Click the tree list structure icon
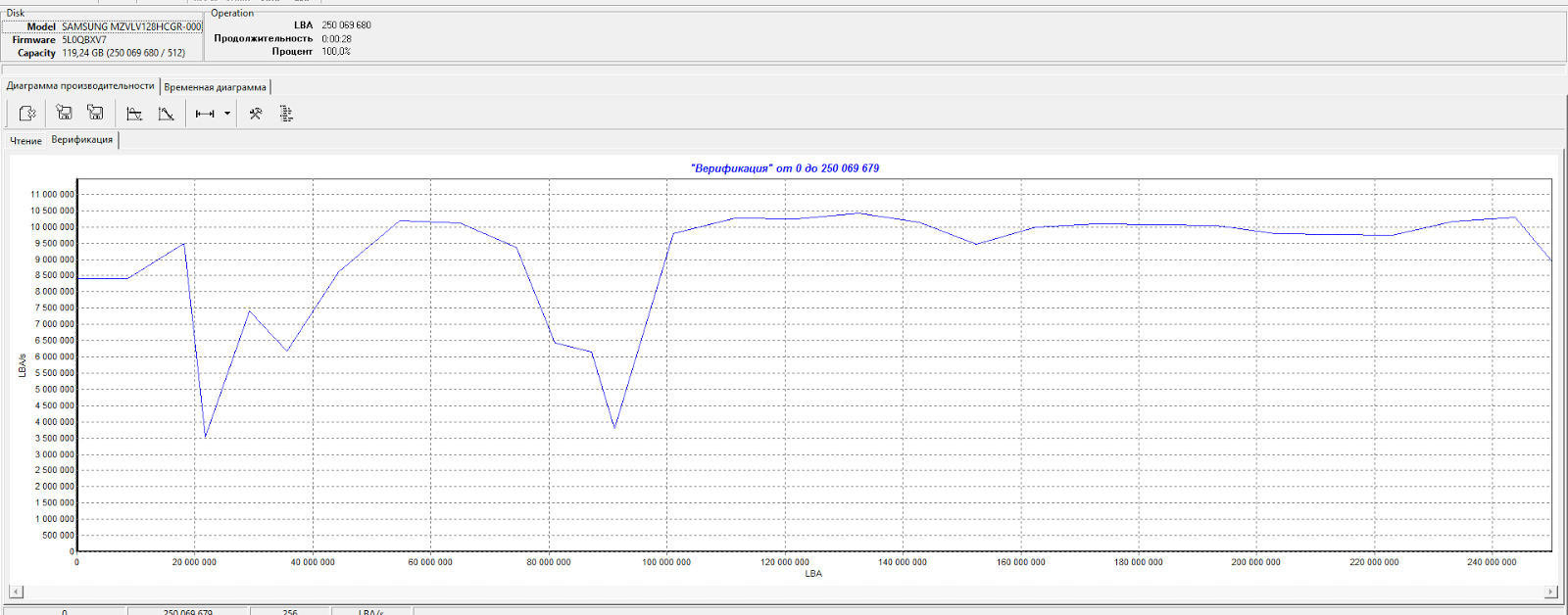 point(286,114)
